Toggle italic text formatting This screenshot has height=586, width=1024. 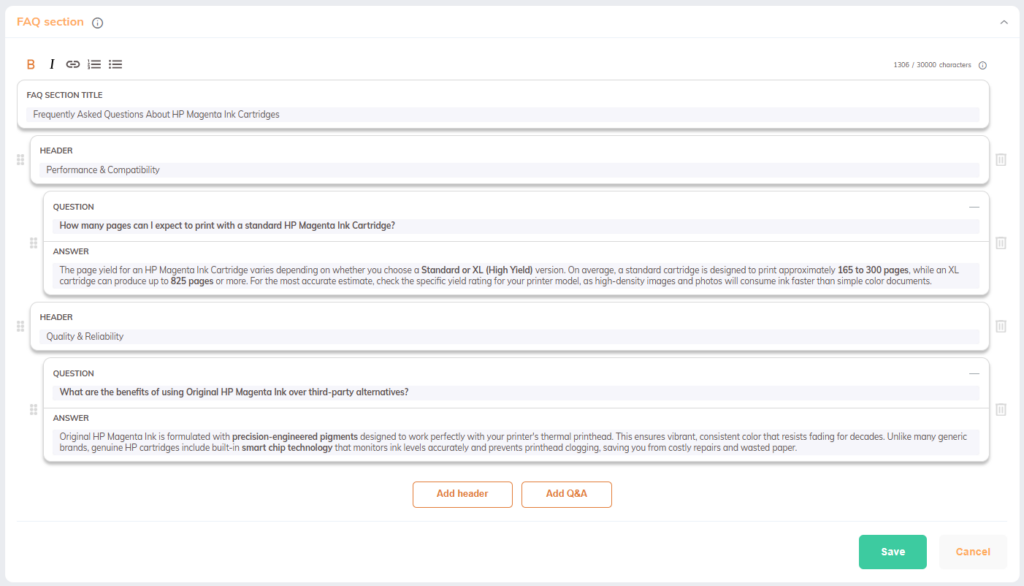click(x=52, y=64)
